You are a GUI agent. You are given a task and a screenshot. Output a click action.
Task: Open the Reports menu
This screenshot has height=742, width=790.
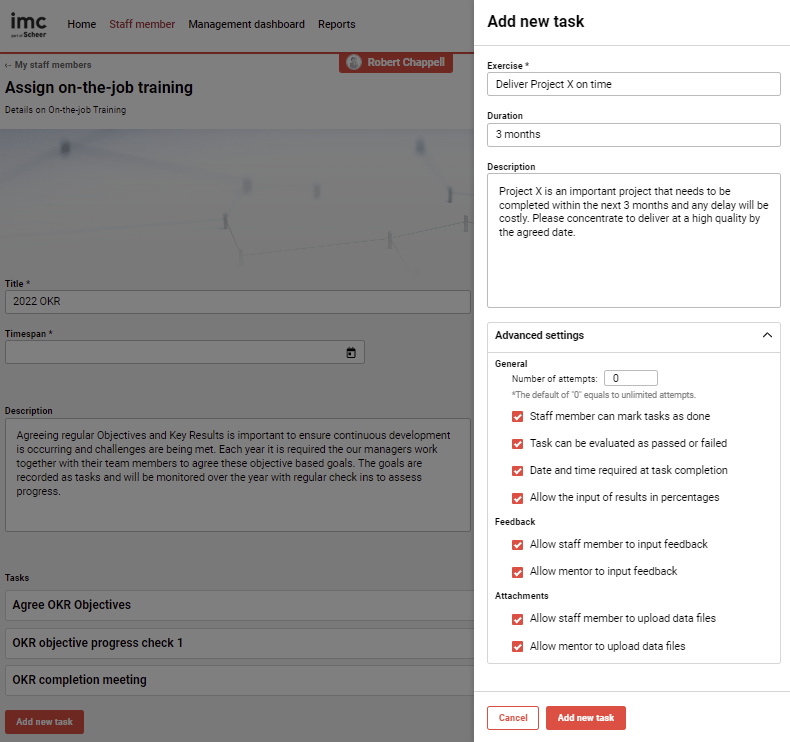point(336,24)
